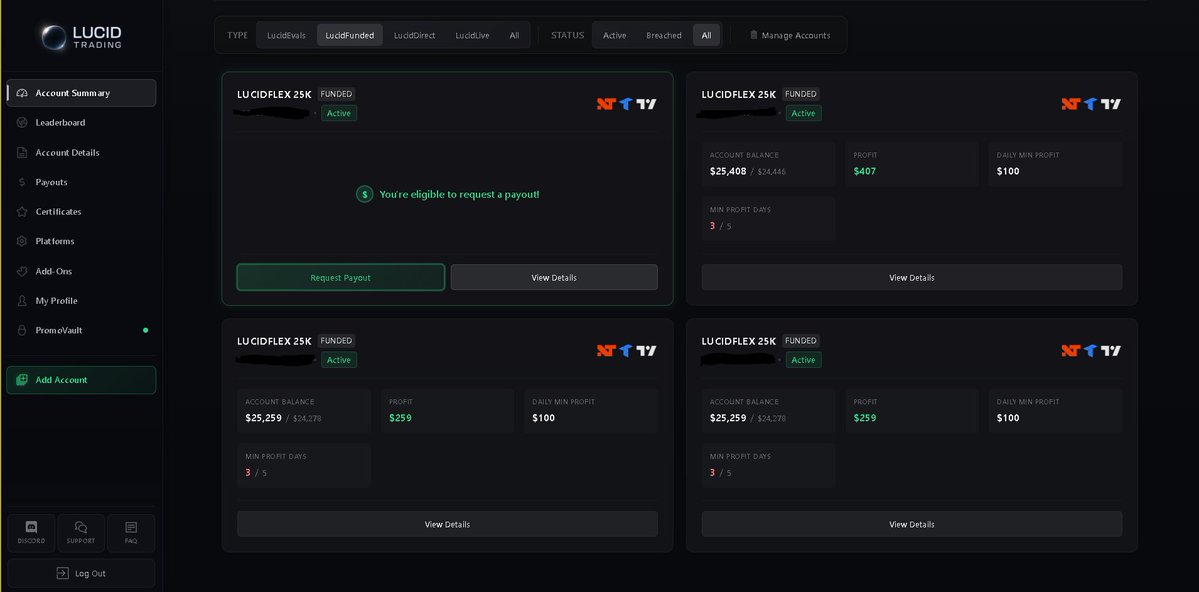1199x592 pixels.
Task: Open TradingView from the top account card
Action: [x=648, y=103]
